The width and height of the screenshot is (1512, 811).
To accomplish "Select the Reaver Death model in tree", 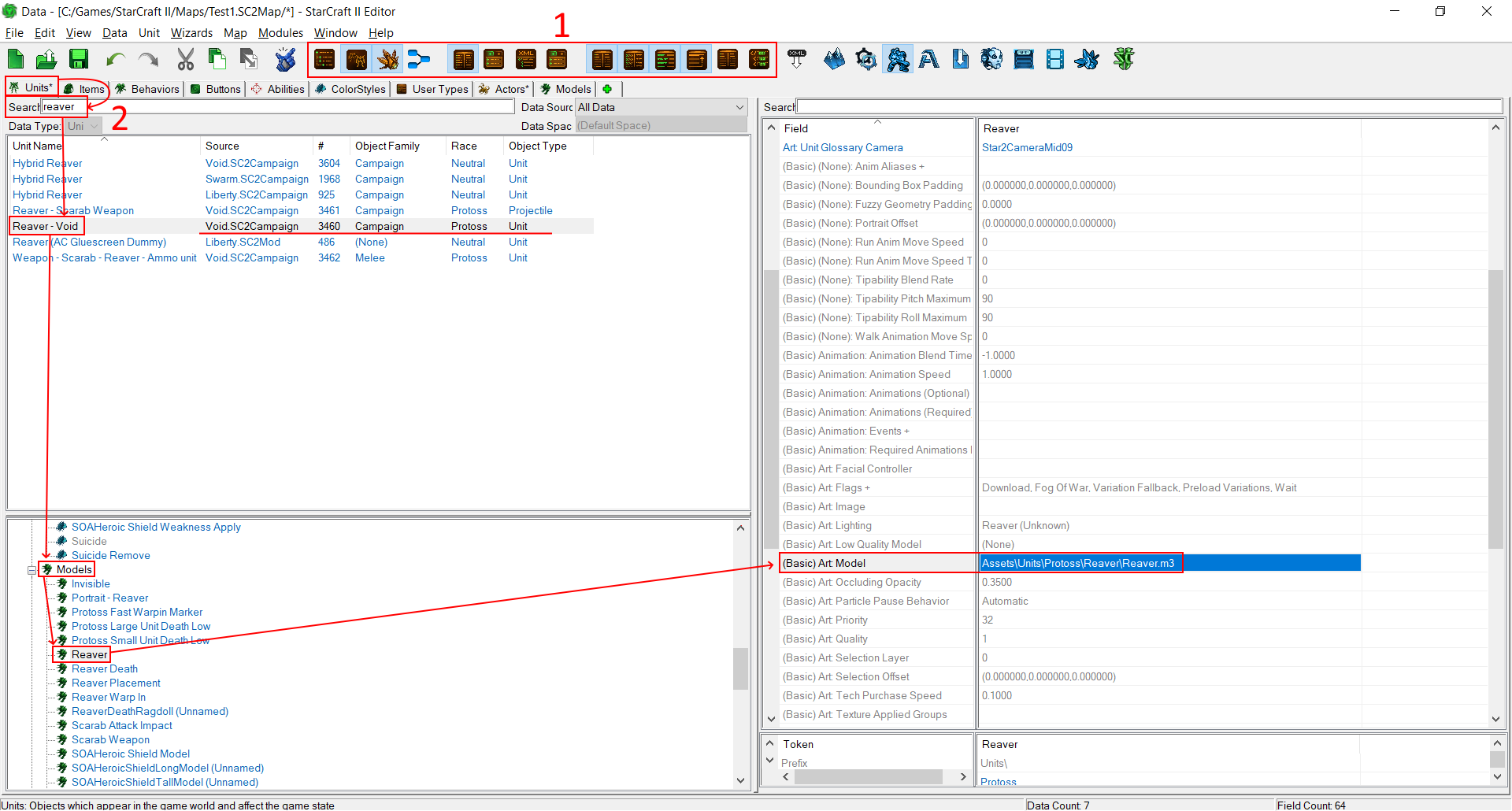I will click(105, 669).
